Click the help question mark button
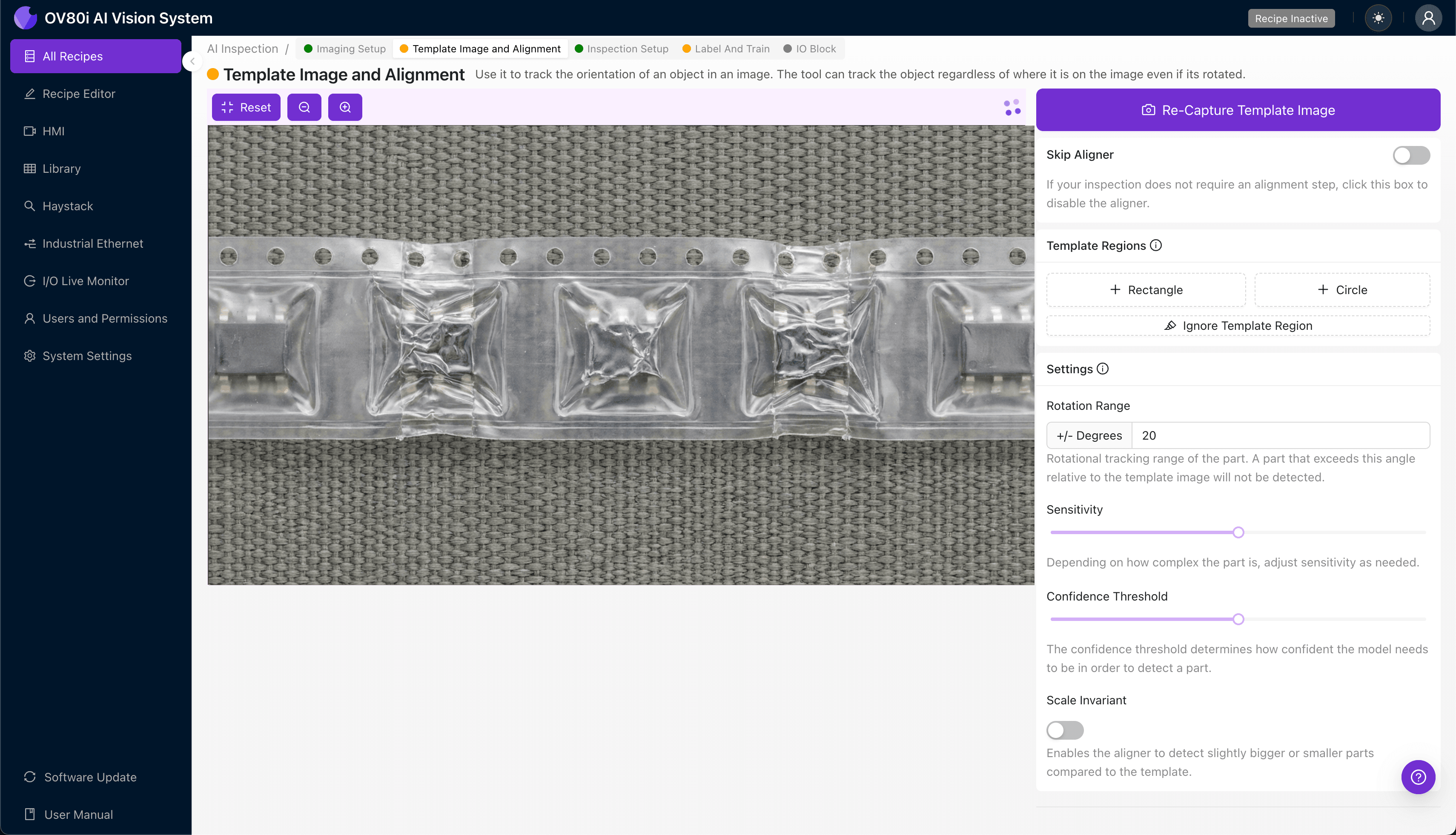The width and height of the screenshot is (1456, 835). click(1418, 777)
